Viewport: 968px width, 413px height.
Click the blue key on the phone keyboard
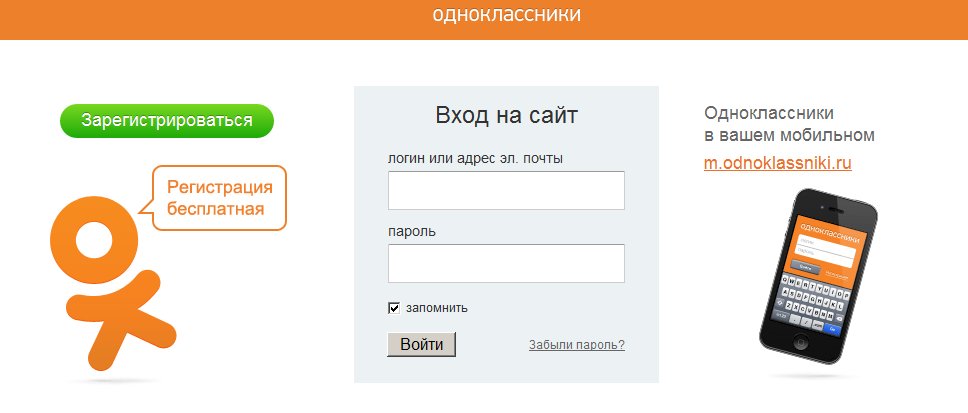click(832, 328)
